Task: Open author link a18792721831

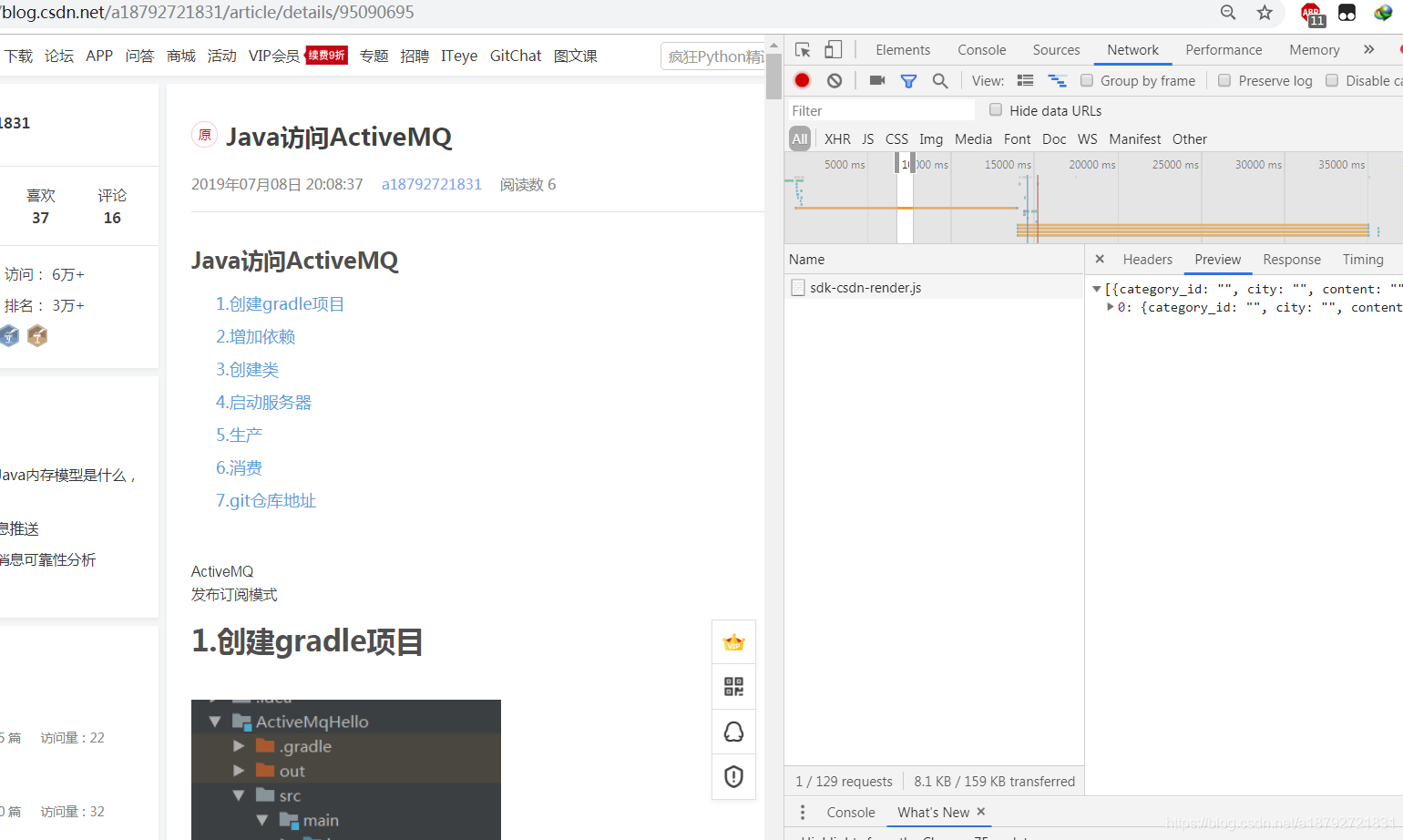Action: (431, 184)
